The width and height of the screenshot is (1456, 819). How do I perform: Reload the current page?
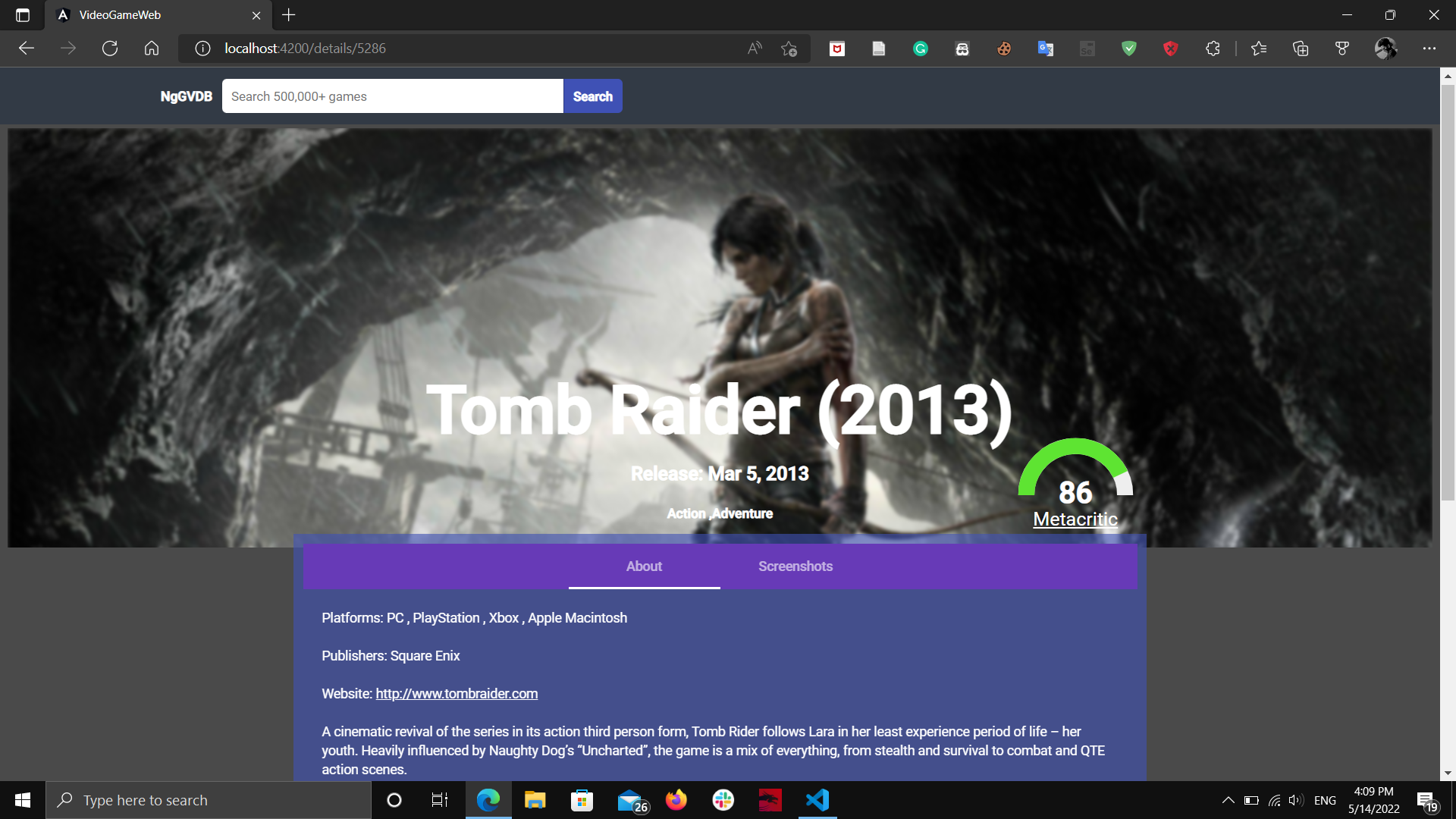click(x=110, y=48)
